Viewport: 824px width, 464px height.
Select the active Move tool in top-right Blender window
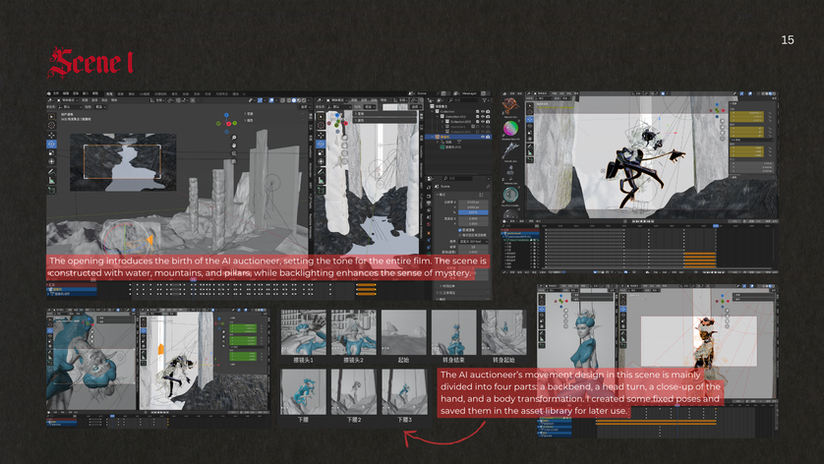pos(530,119)
